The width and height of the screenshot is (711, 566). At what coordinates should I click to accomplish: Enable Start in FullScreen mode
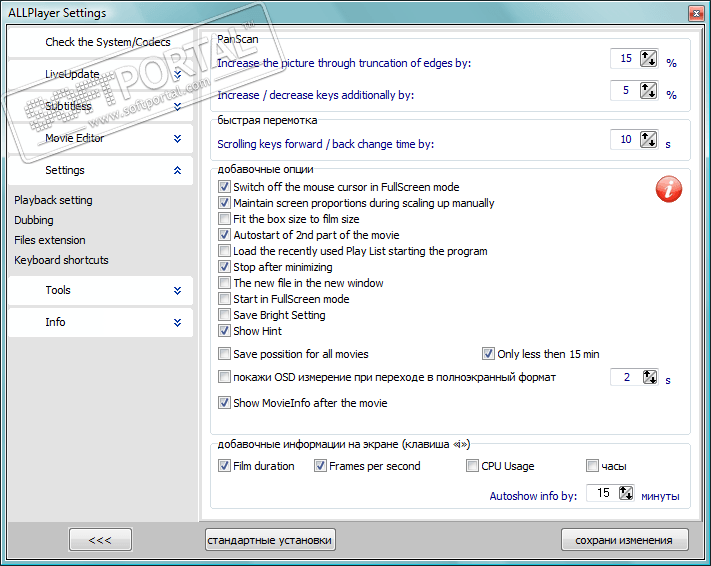pyautogui.click(x=224, y=298)
